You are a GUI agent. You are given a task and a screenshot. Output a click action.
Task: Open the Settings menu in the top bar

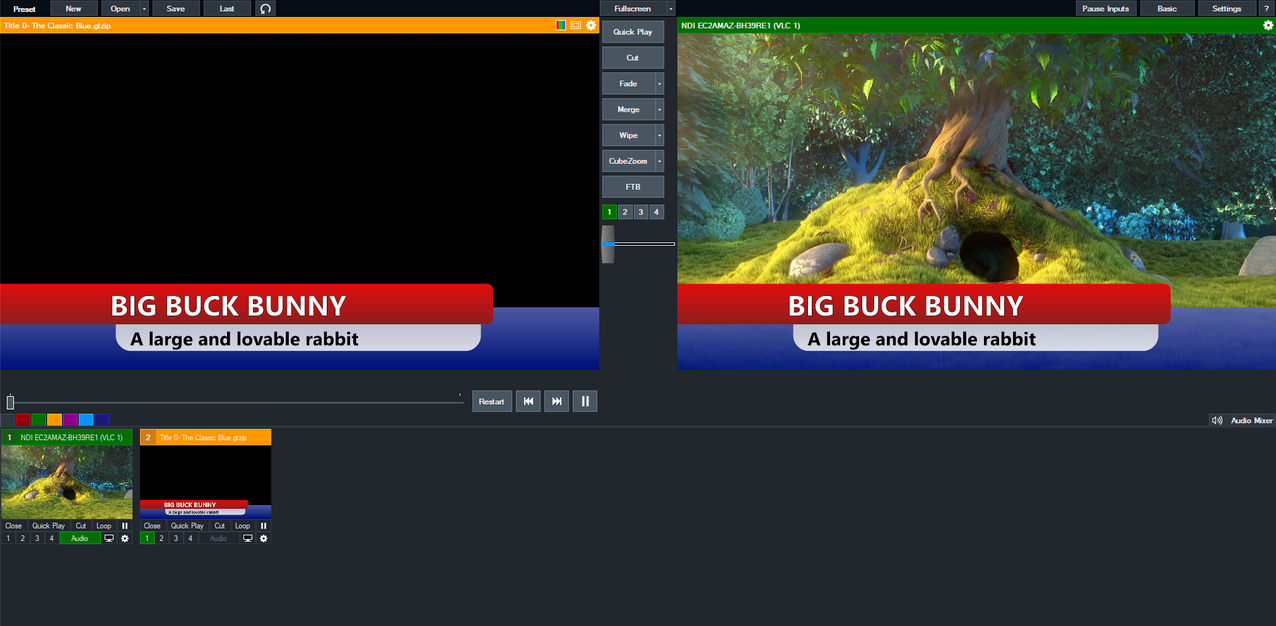(1226, 8)
